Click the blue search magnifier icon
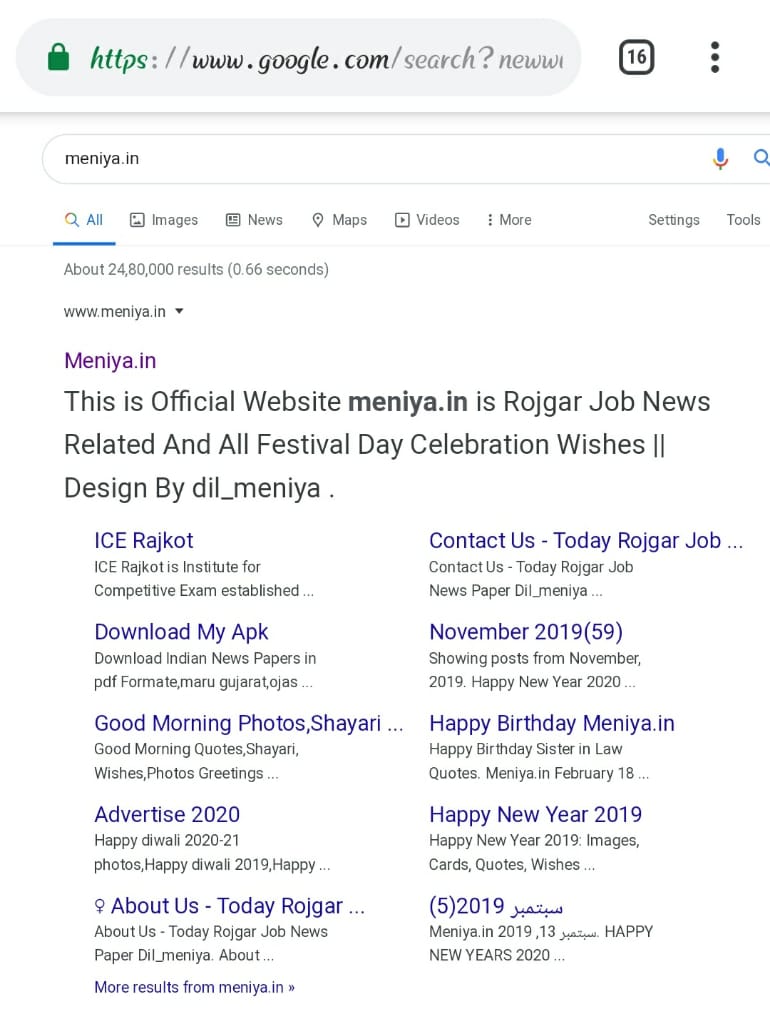 click(x=761, y=158)
